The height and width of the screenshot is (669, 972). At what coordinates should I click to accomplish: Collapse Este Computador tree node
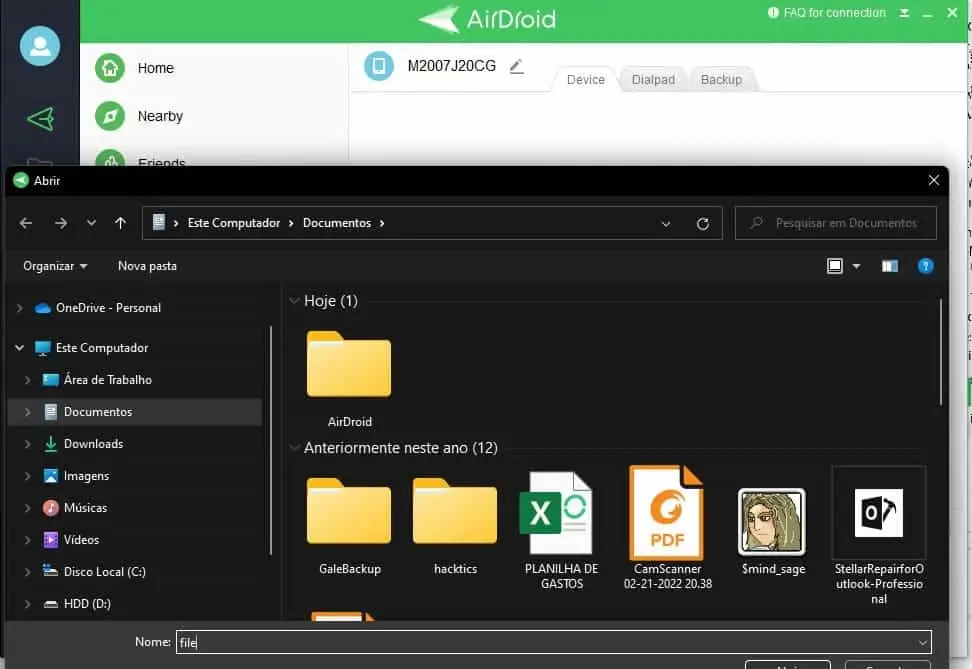[x=19, y=348]
